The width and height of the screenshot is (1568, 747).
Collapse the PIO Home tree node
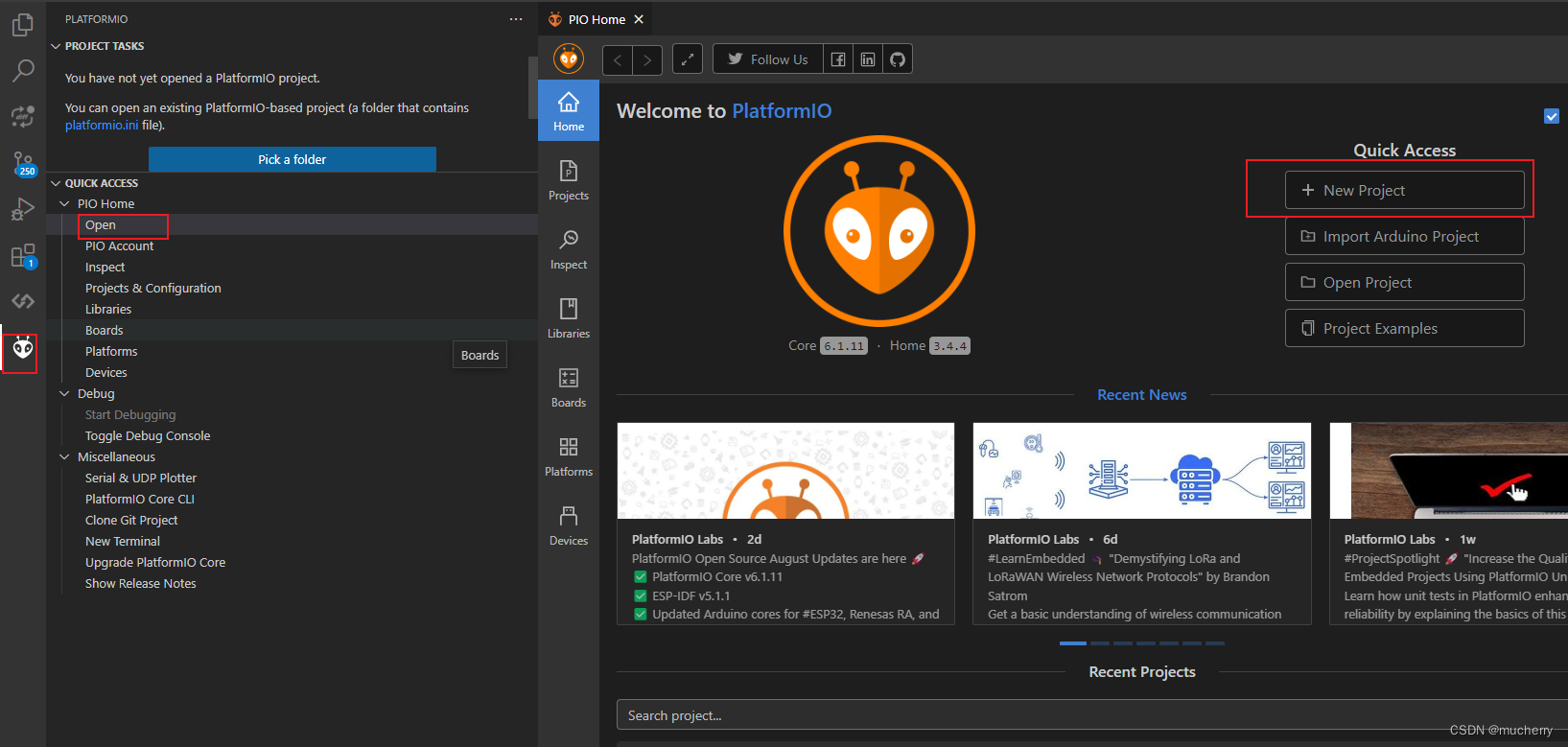pos(65,204)
